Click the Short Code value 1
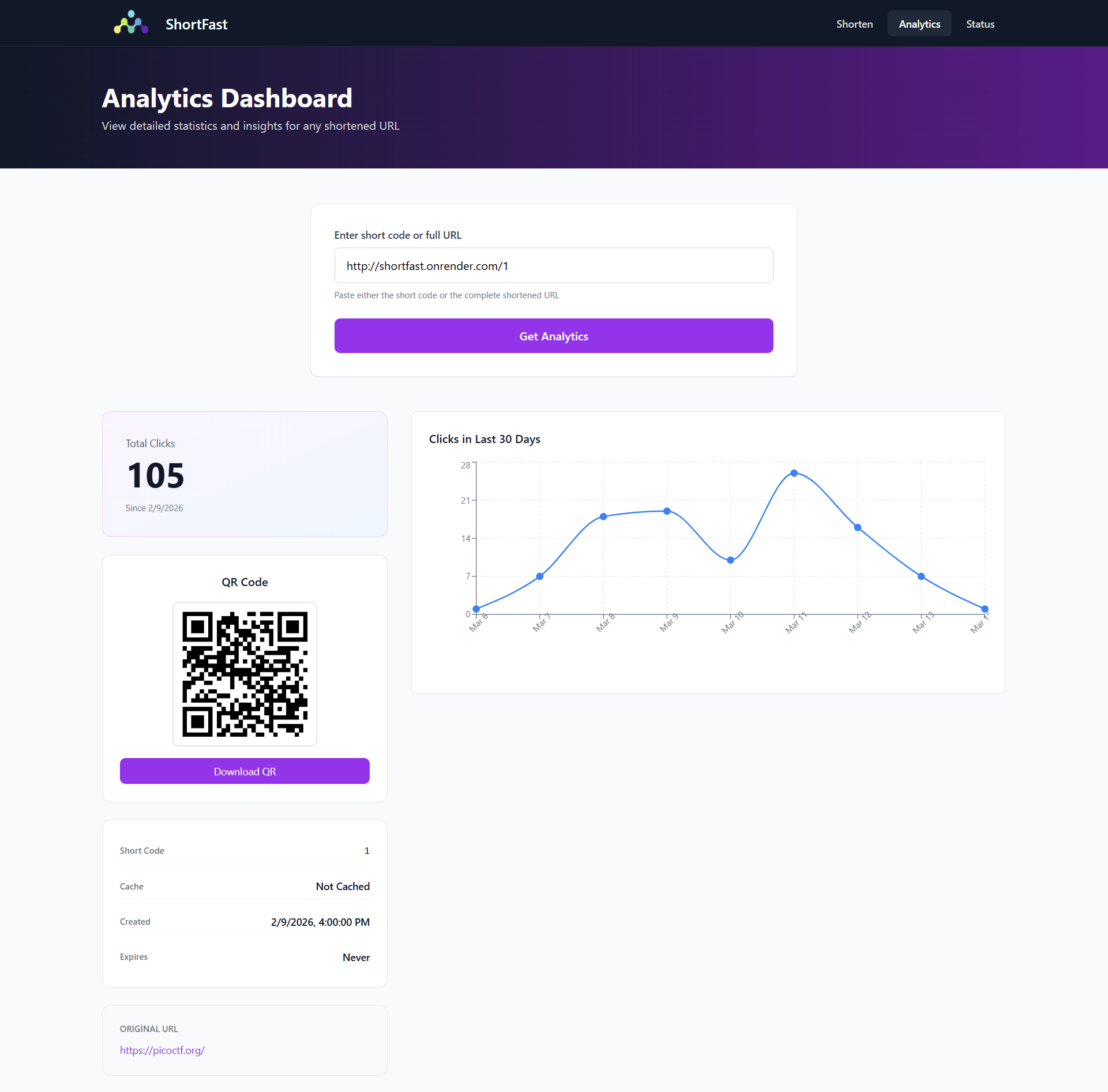Image resolution: width=1108 pixels, height=1092 pixels. (367, 850)
